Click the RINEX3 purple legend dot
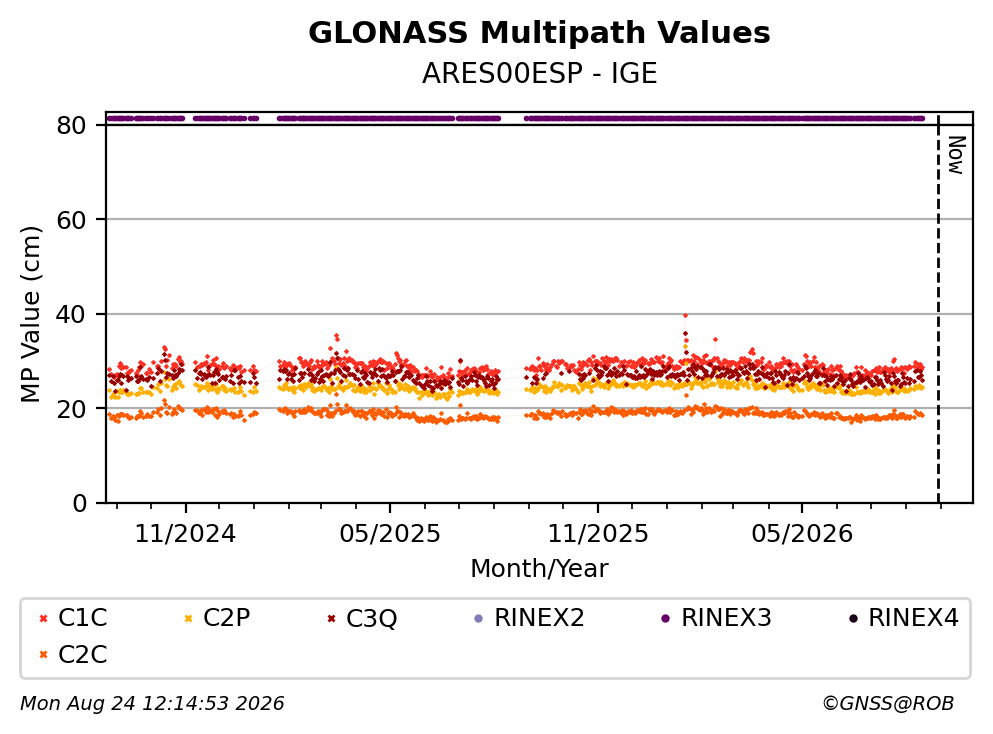 (665, 619)
